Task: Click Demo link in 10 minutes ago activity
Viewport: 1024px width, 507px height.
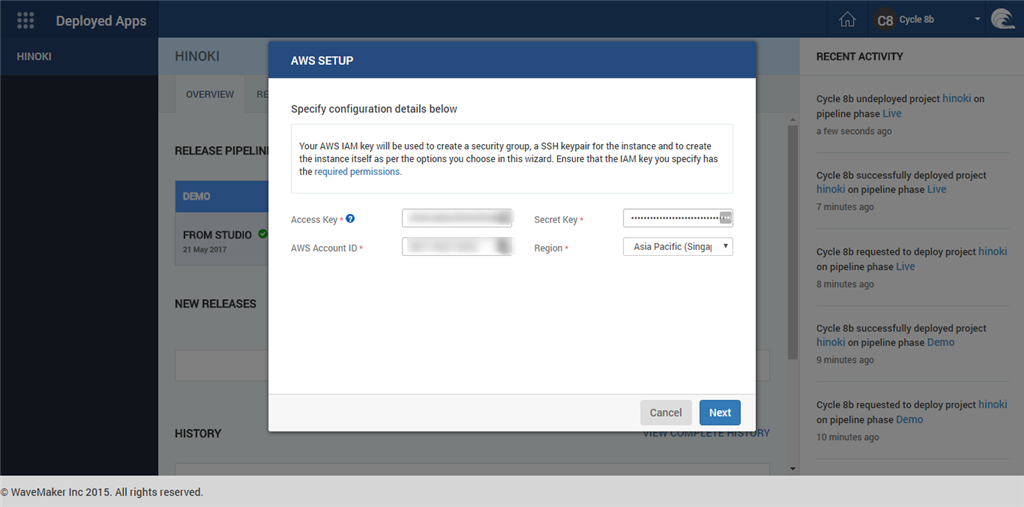Action: pos(910,419)
